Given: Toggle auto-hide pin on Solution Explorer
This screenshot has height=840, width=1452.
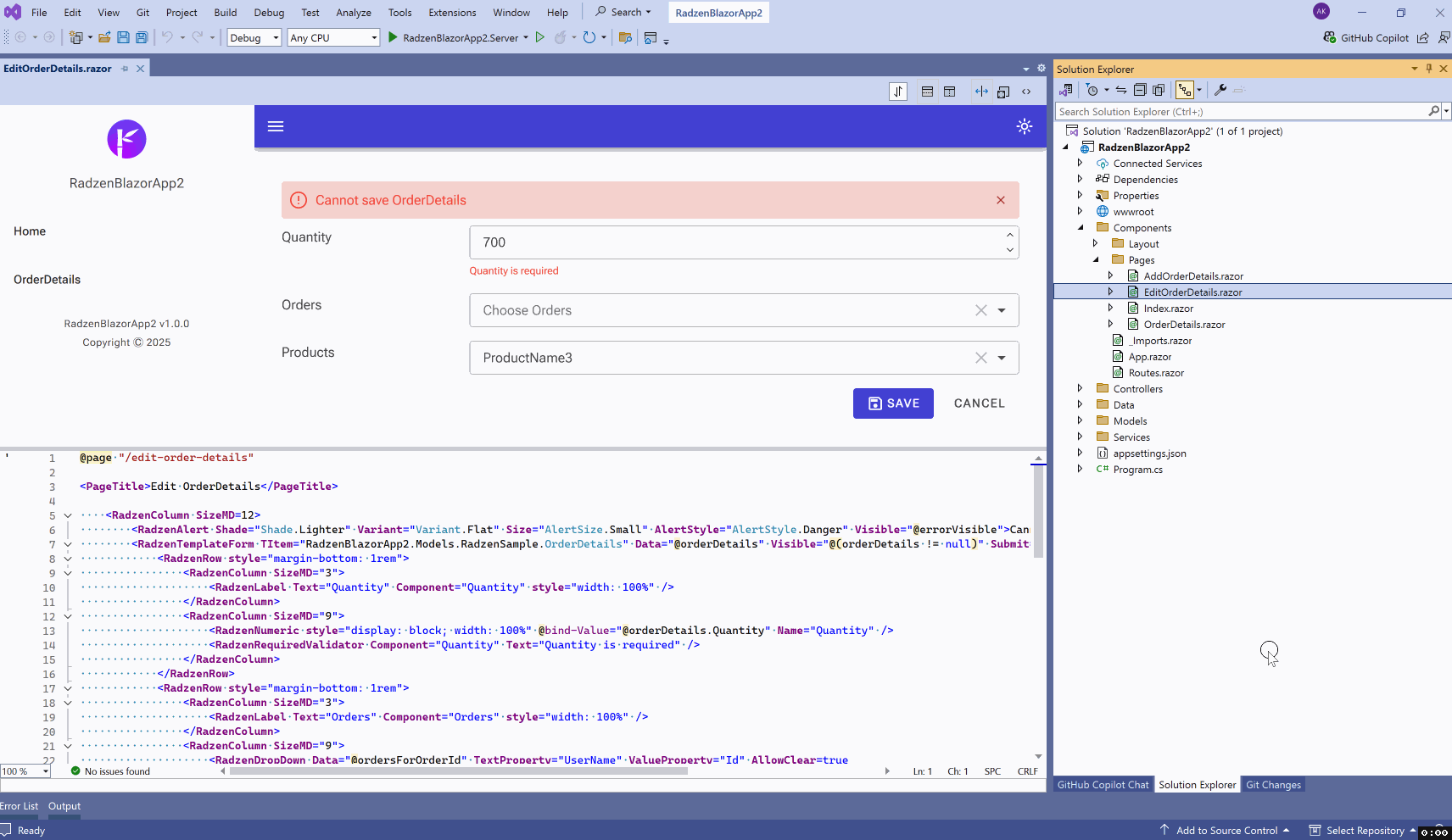Looking at the screenshot, I should (1429, 69).
